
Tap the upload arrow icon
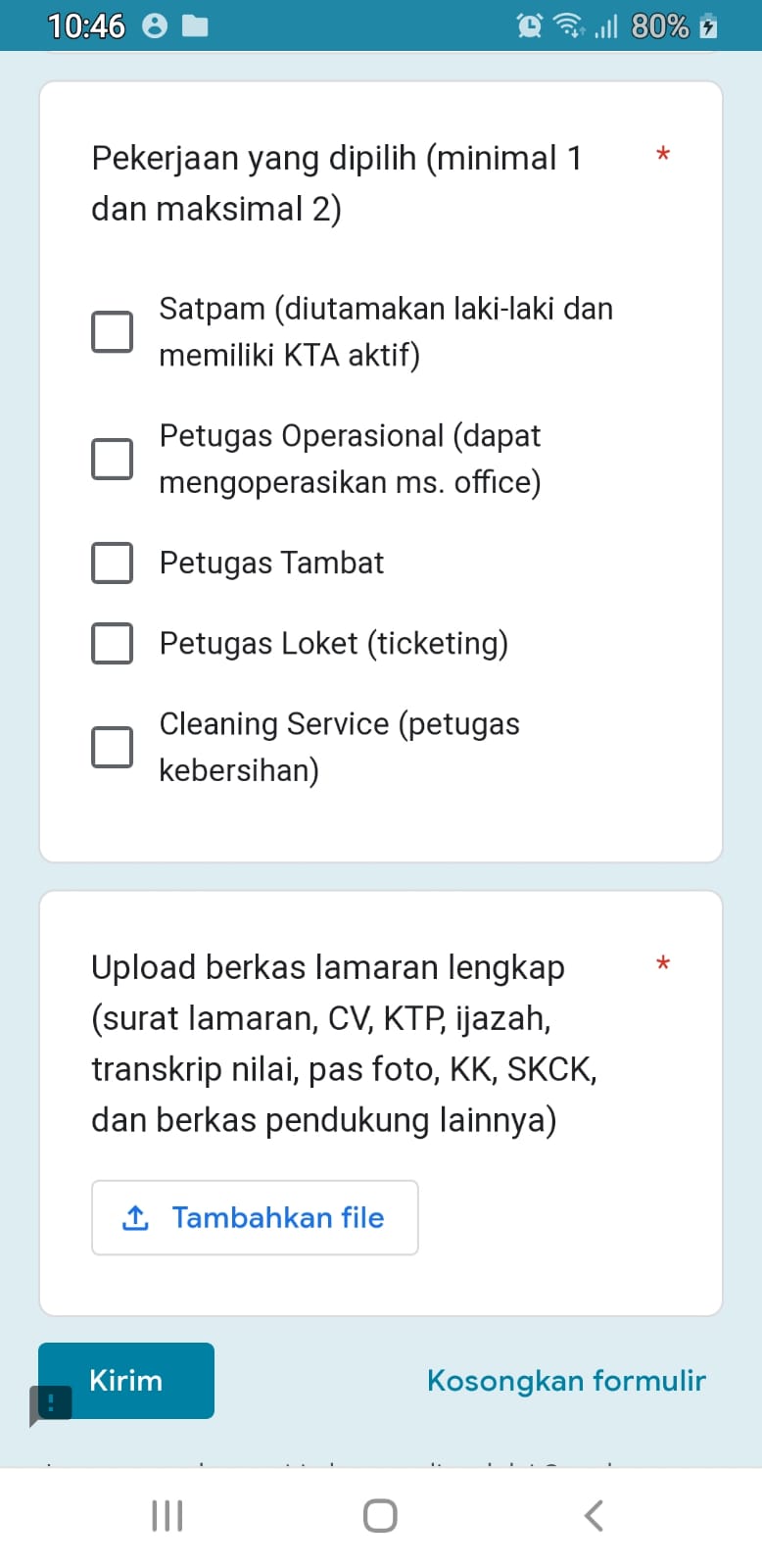135,1217
